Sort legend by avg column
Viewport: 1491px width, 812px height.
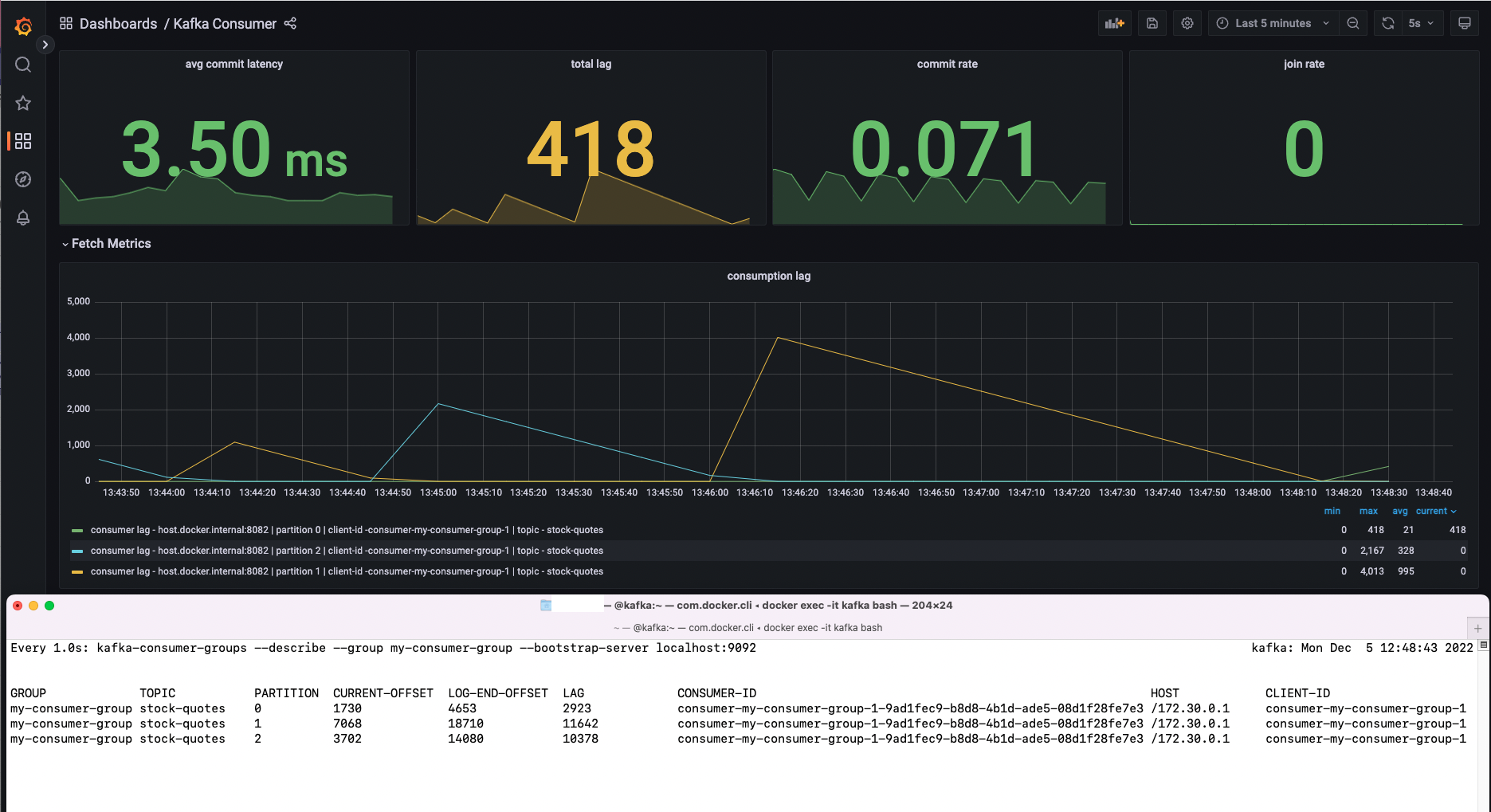[1400, 511]
